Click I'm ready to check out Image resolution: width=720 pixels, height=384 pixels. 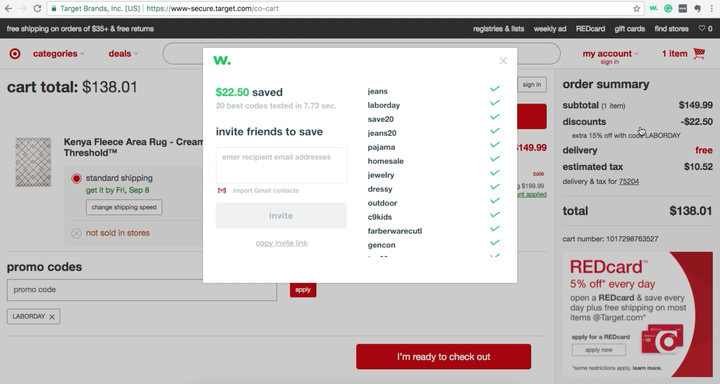tap(444, 356)
